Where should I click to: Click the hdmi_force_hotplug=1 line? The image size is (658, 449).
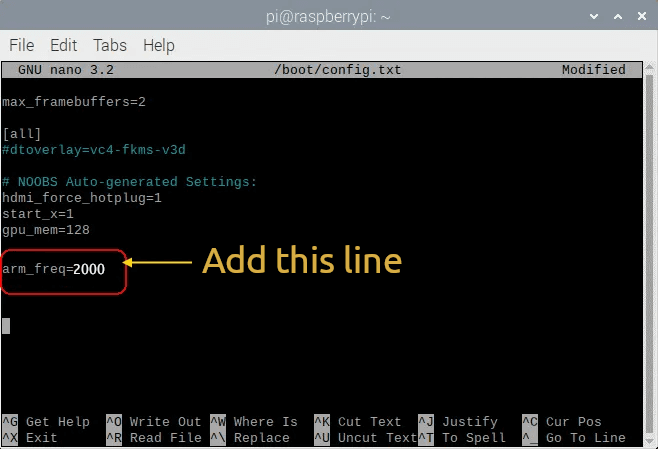tap(82, 198)
